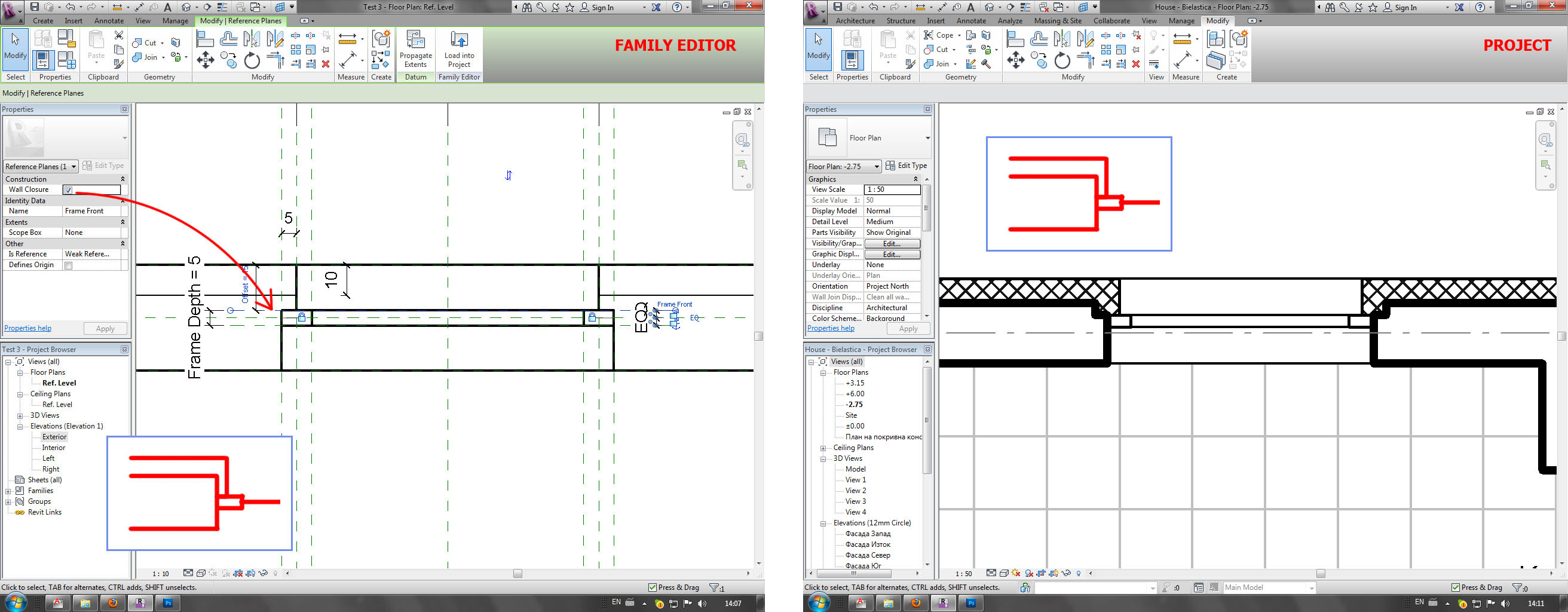Screen dimensions: 1568x612
Task: Toggle the Wall Closure checkbox
Action: pos(68,190)
